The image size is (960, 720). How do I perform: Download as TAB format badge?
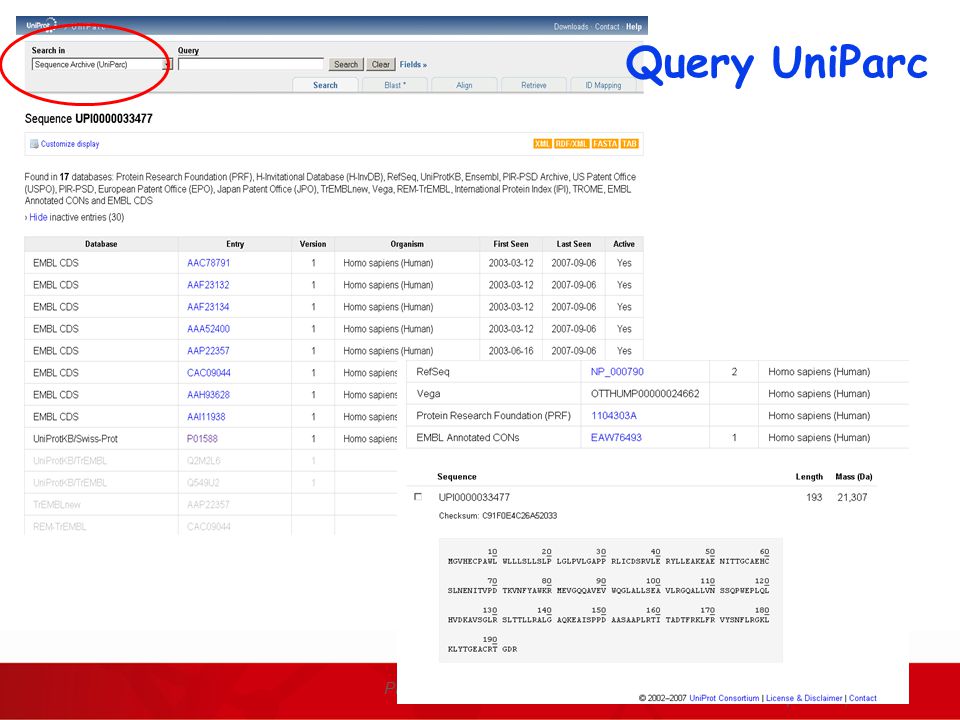(629, 144)
